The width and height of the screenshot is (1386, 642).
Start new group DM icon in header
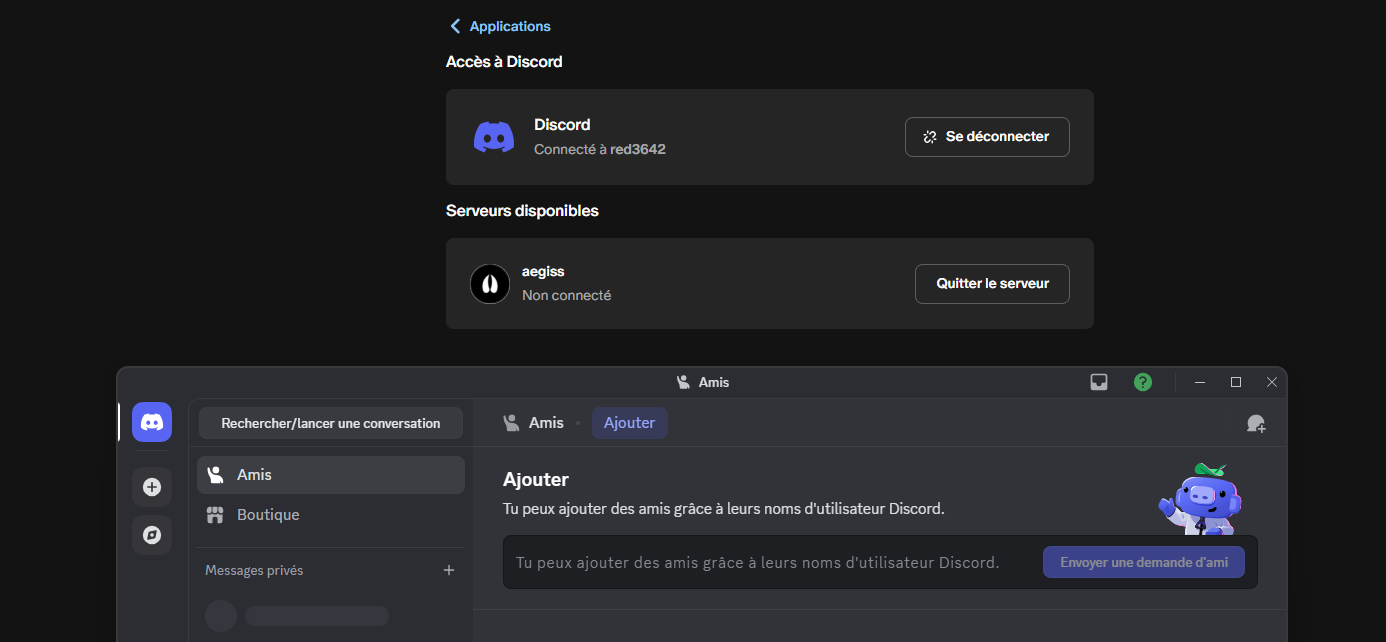point(1256,423)
